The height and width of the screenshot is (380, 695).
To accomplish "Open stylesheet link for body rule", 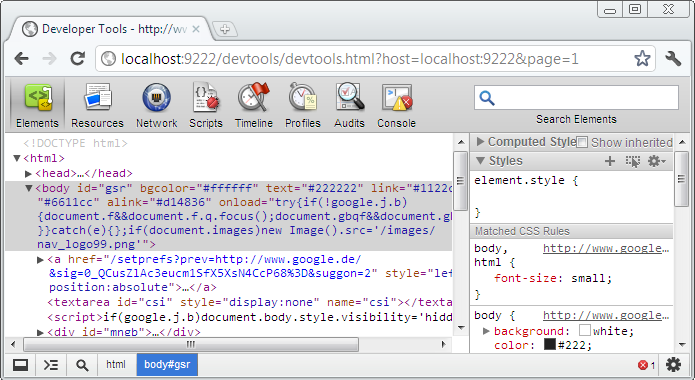I will point(605,315).
